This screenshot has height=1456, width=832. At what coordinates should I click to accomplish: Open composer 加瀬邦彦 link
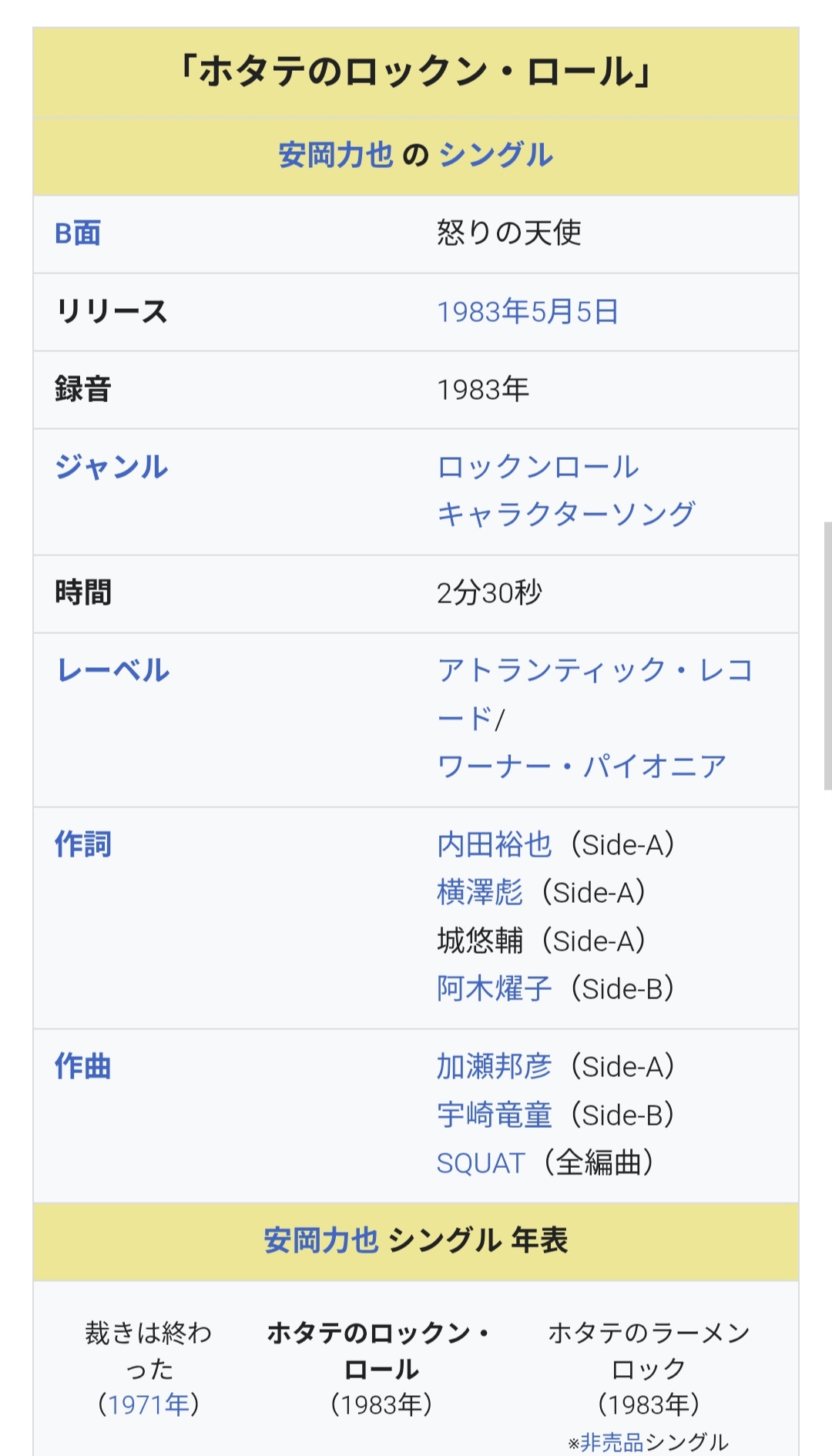click(x=495, y=1067)
